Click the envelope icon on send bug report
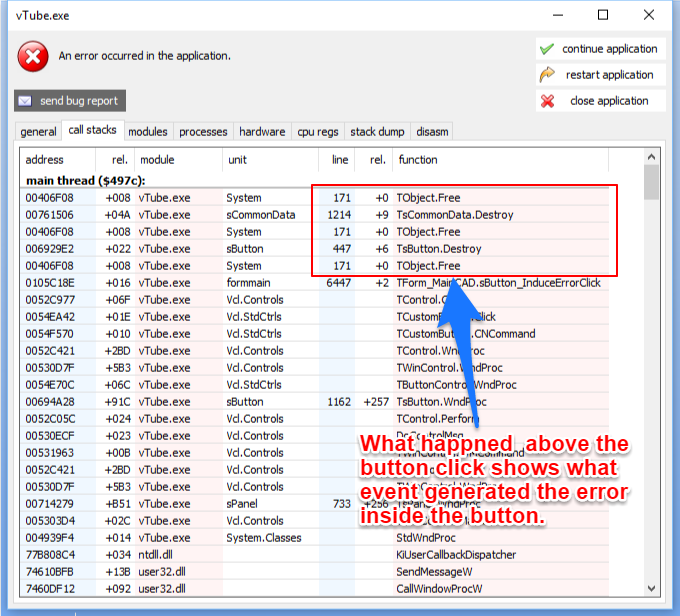This screenshot has height=616, width=680. tap(26, 101)
